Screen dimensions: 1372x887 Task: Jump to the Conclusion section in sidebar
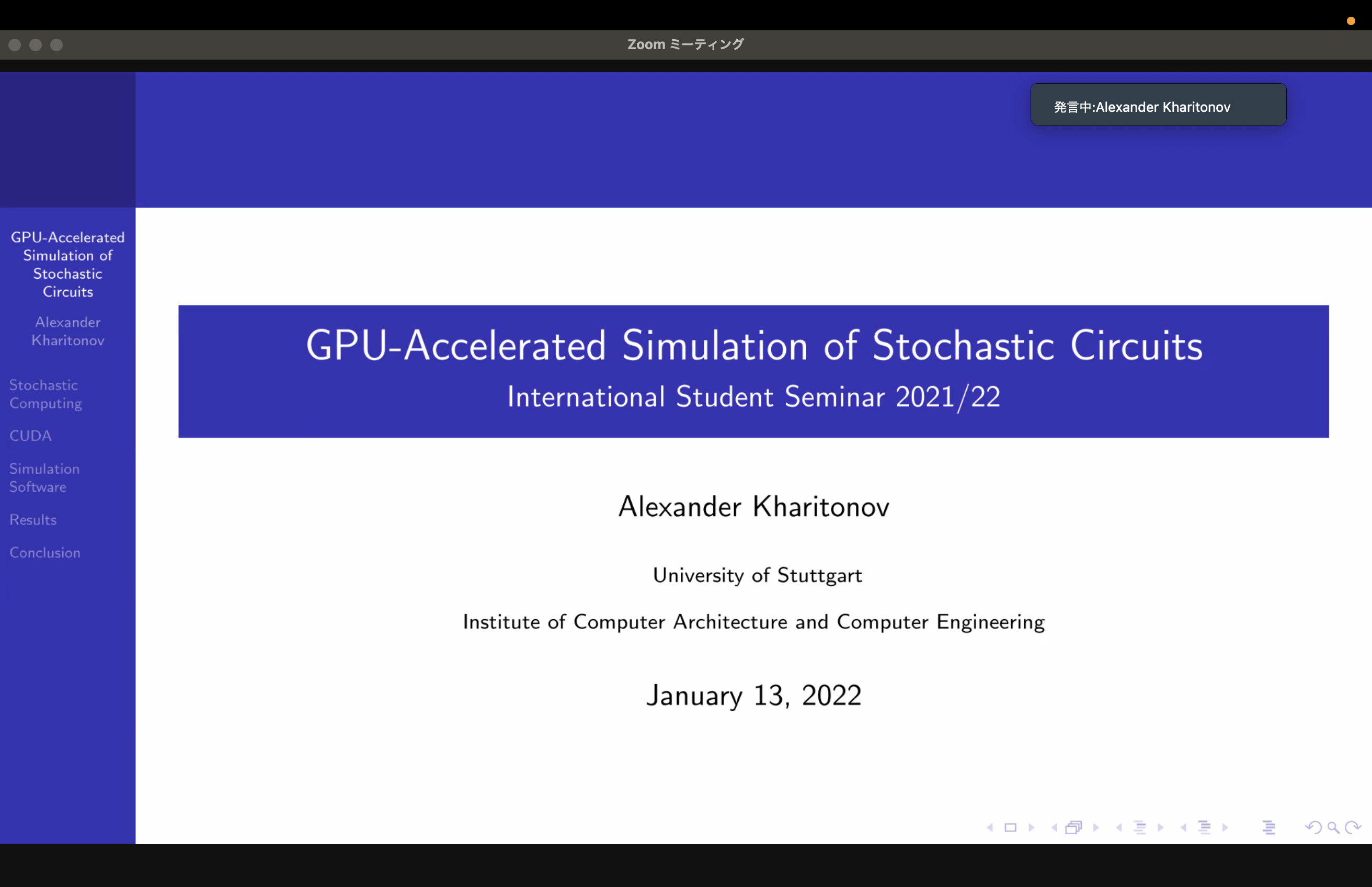[x=45, y=552]
